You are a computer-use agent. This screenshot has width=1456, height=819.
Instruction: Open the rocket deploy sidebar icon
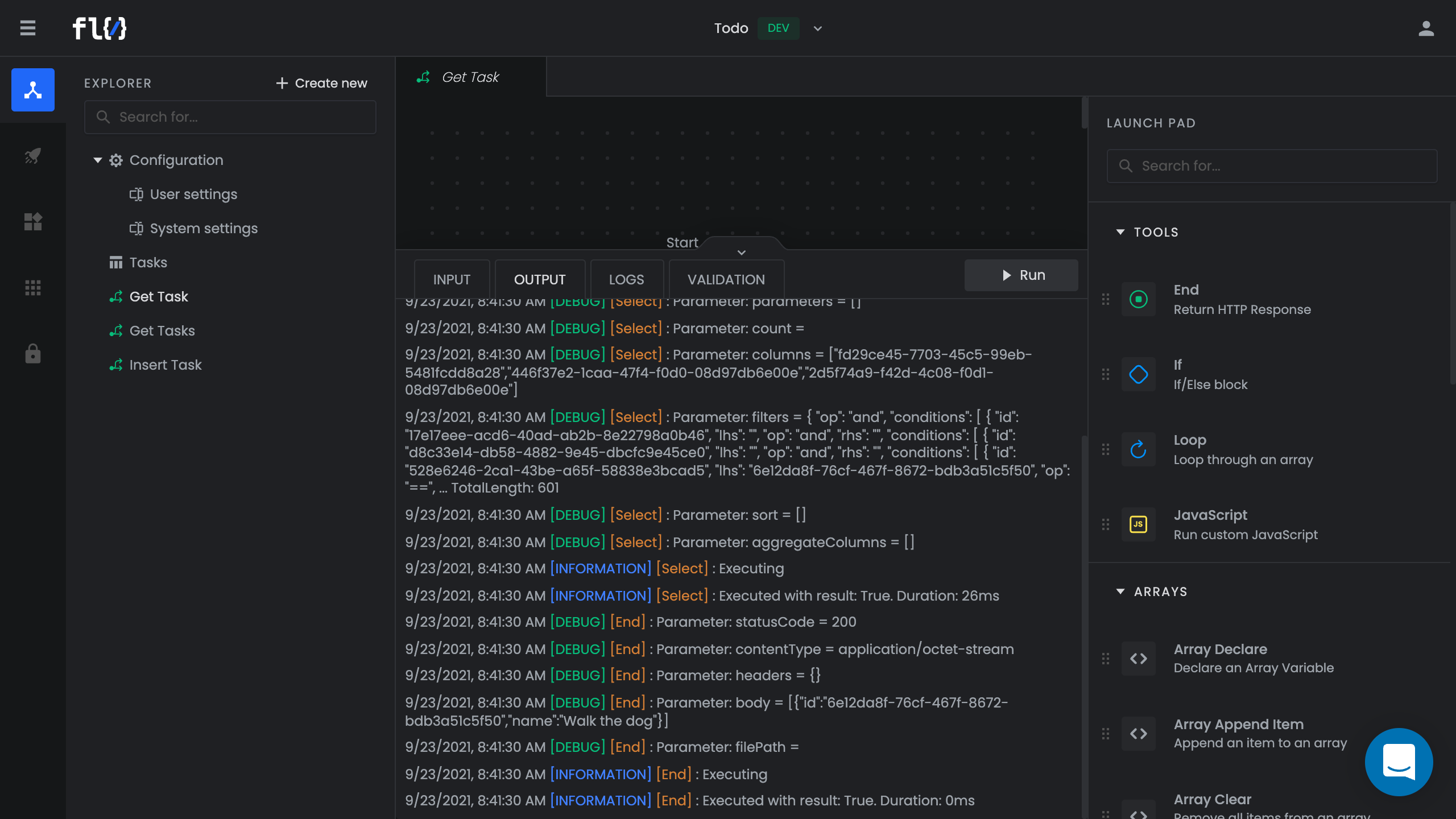pyautogui.click(x=33, y=156)
